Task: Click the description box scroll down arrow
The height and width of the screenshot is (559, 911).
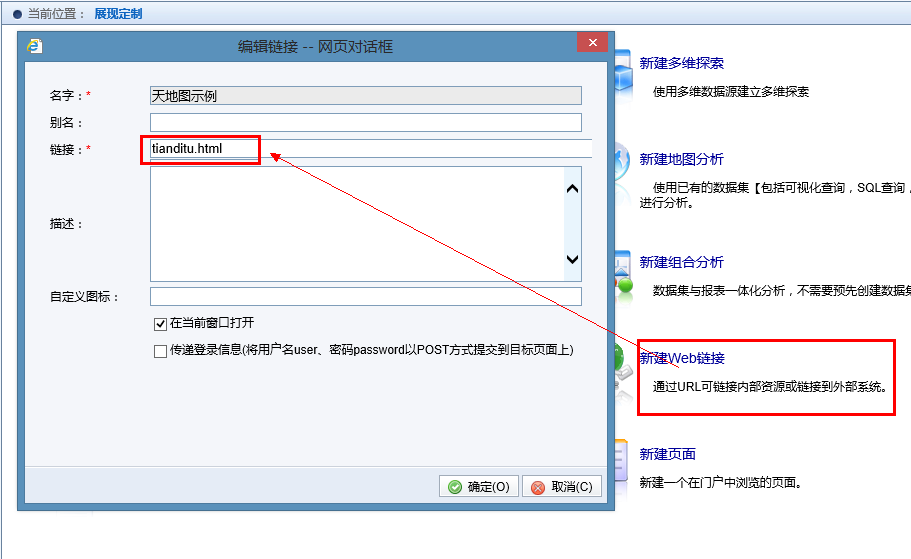Action: [572, 259]
